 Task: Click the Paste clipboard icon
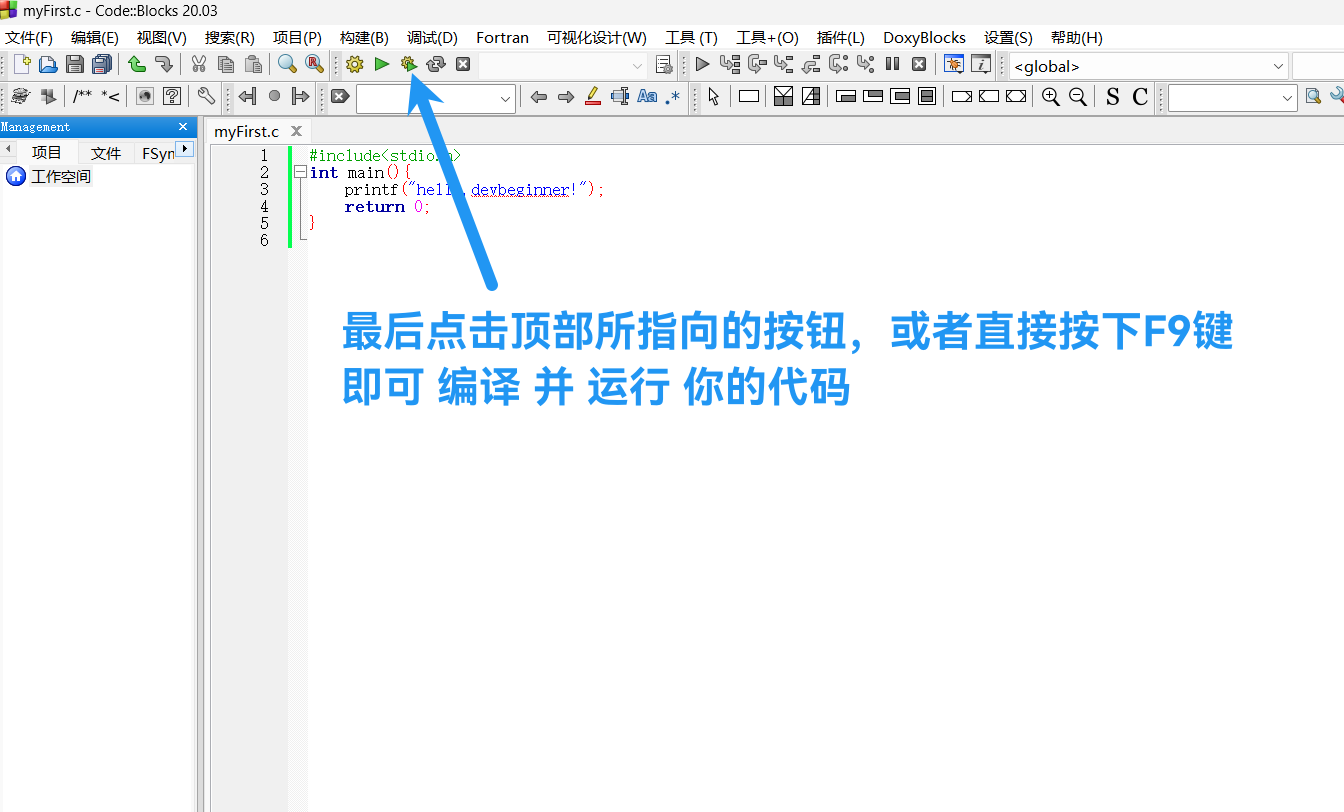point(253,64)
